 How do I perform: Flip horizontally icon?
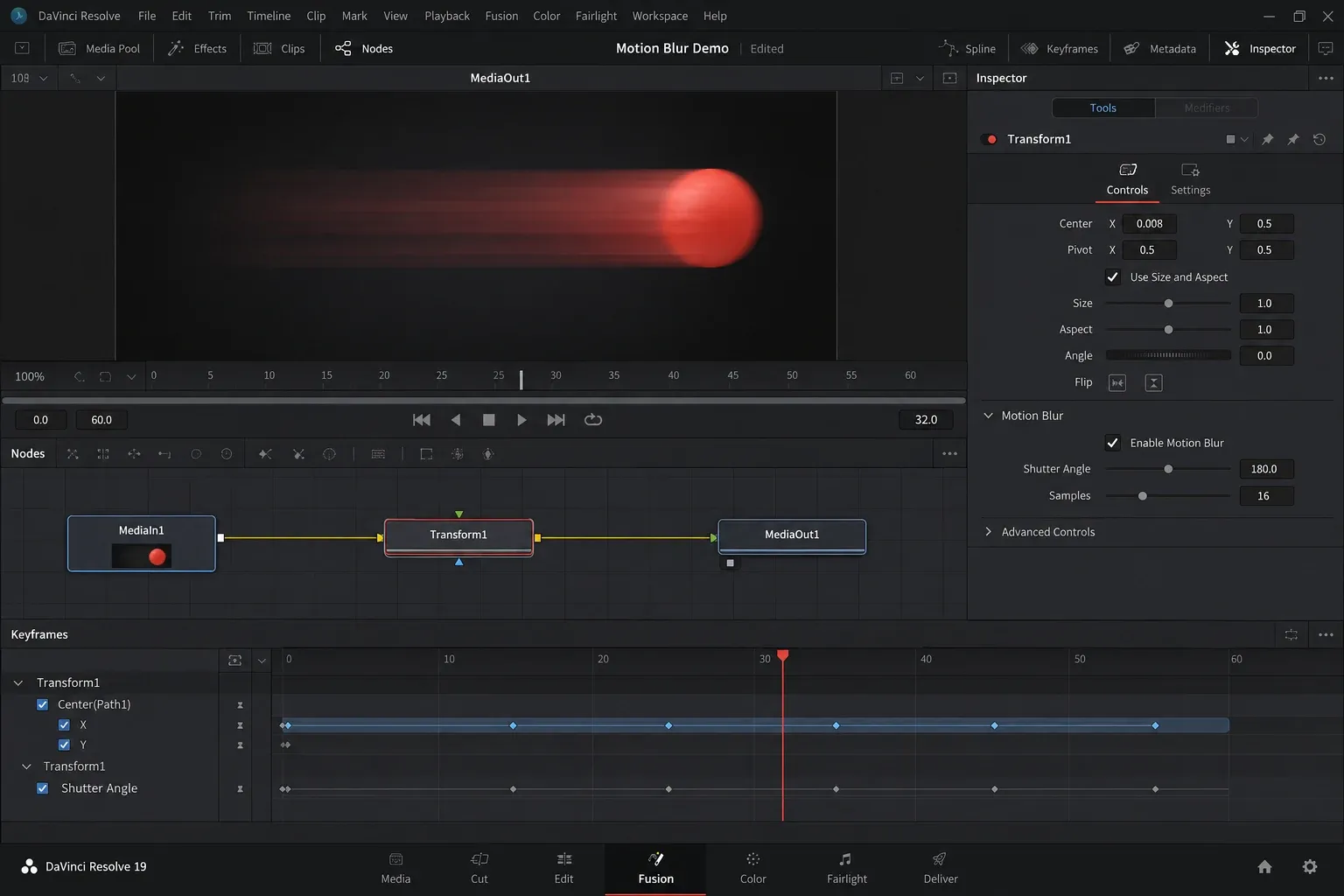click(x=1117, y=382)
